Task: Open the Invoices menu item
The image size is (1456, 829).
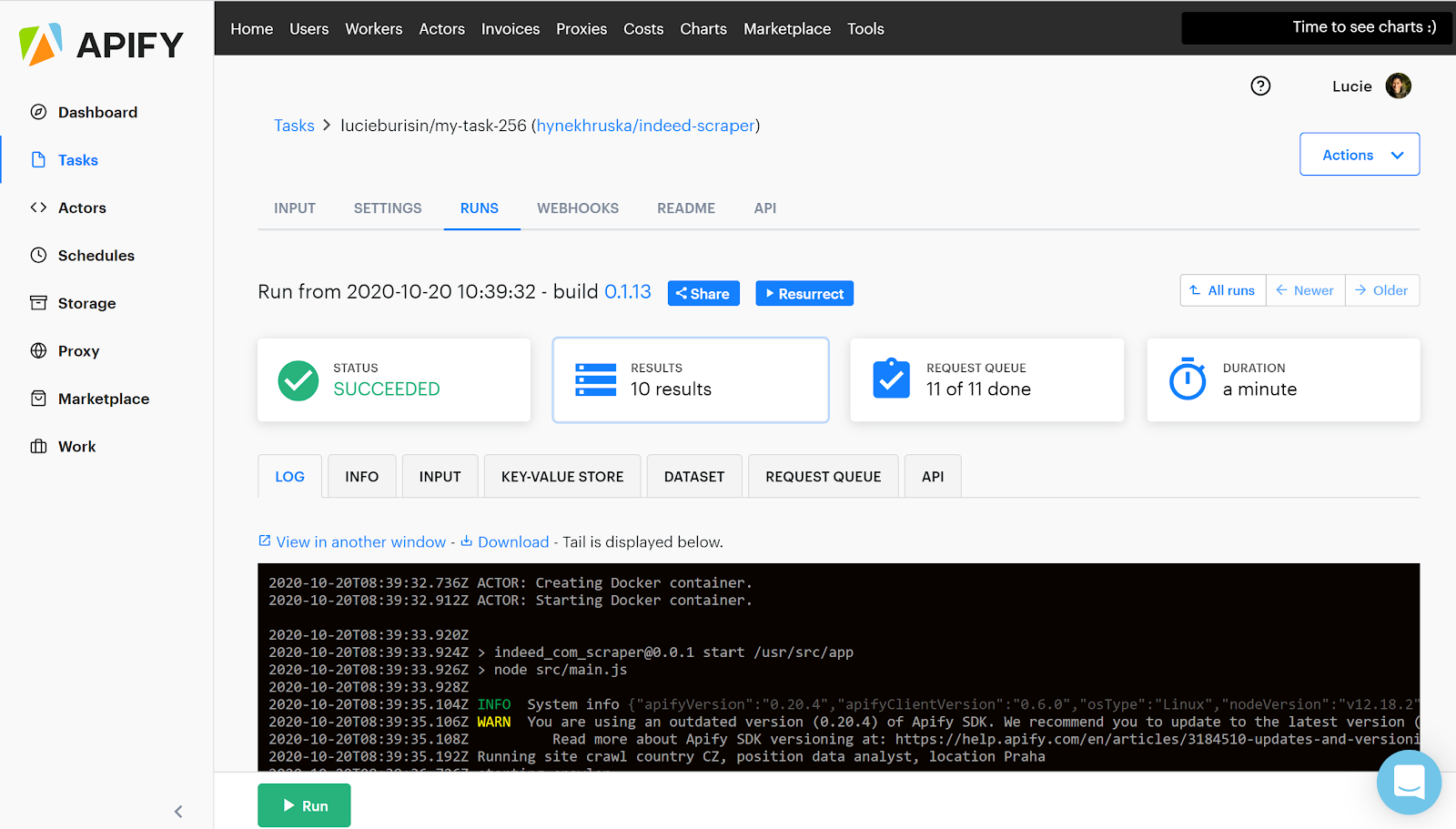Action: point(511,29)
